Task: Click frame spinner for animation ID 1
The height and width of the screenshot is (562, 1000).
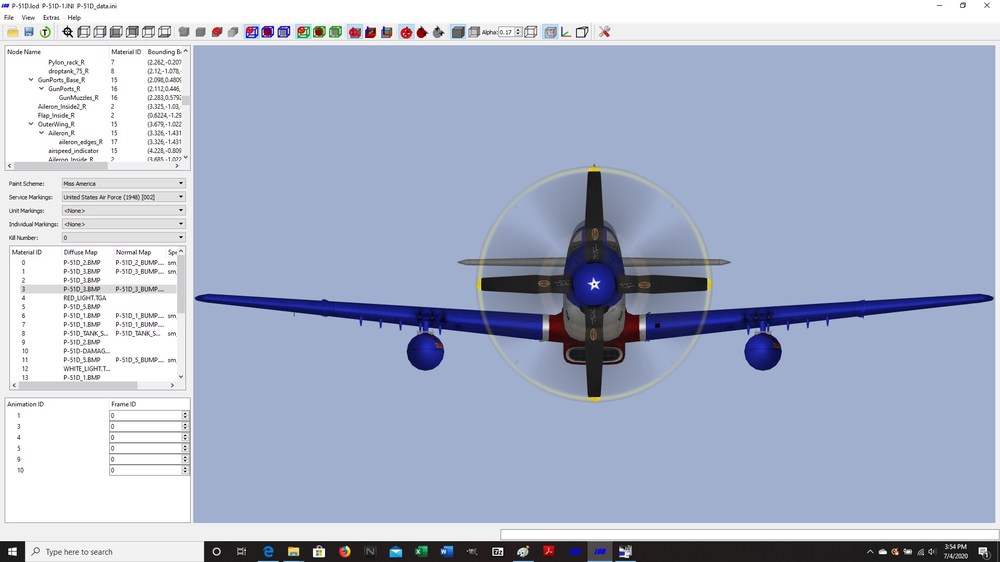Action: click(x=185, y=415)
